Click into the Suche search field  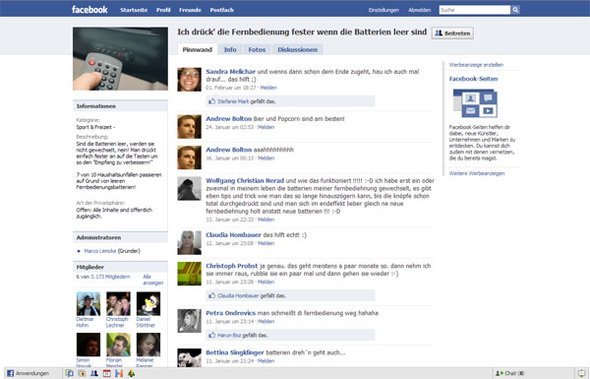click(x=474, y=10)
